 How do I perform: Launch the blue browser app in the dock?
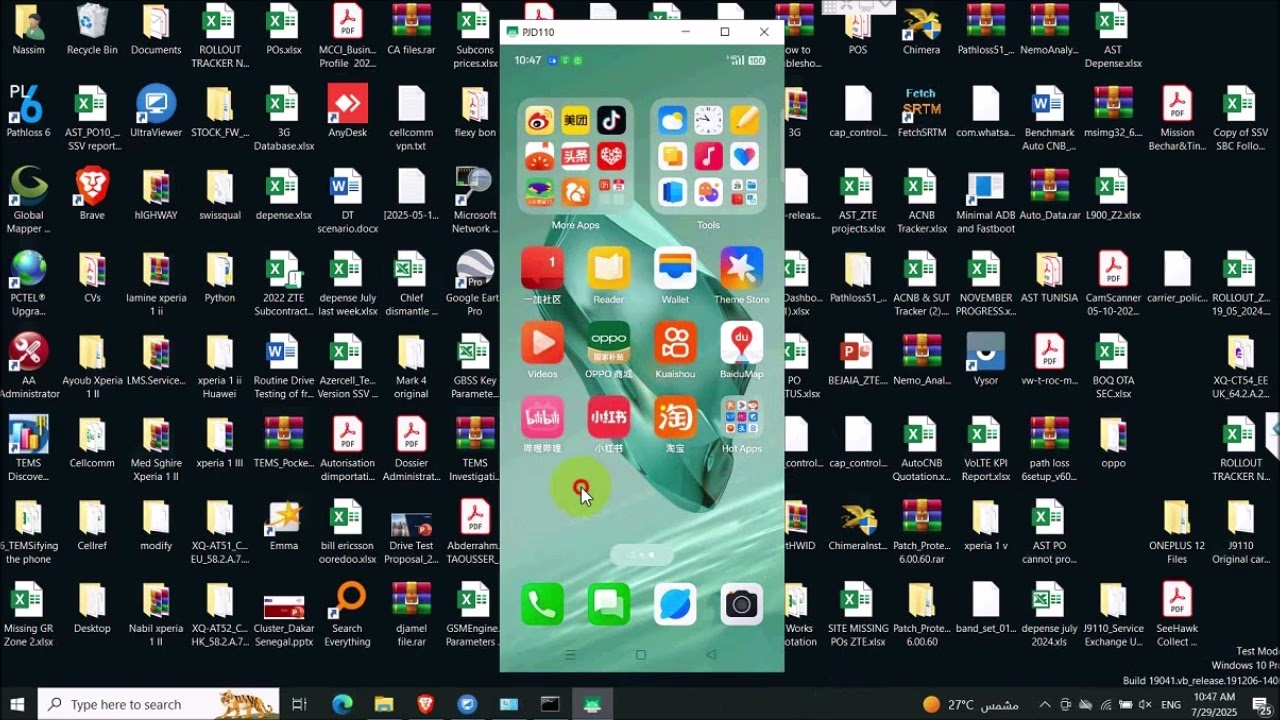(x=675, y=604)
